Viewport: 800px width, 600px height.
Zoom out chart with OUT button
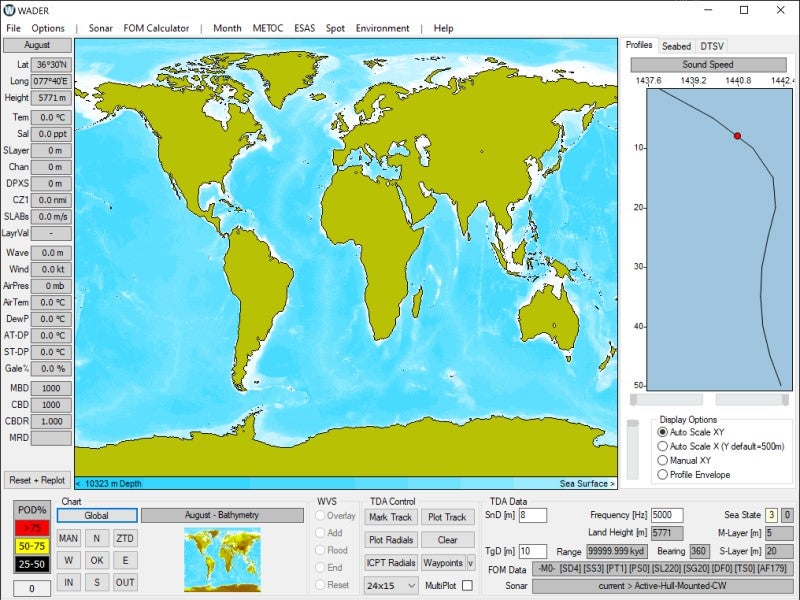(x=125, y=582)
